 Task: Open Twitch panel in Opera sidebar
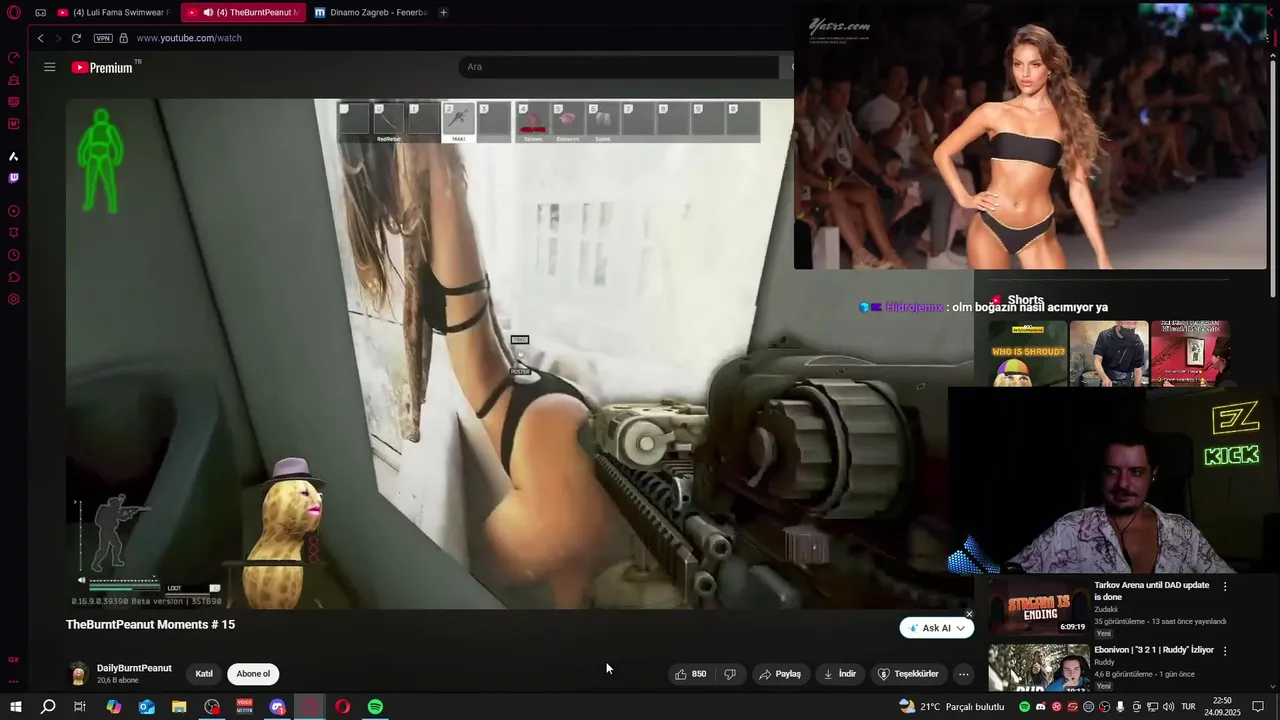14,178
